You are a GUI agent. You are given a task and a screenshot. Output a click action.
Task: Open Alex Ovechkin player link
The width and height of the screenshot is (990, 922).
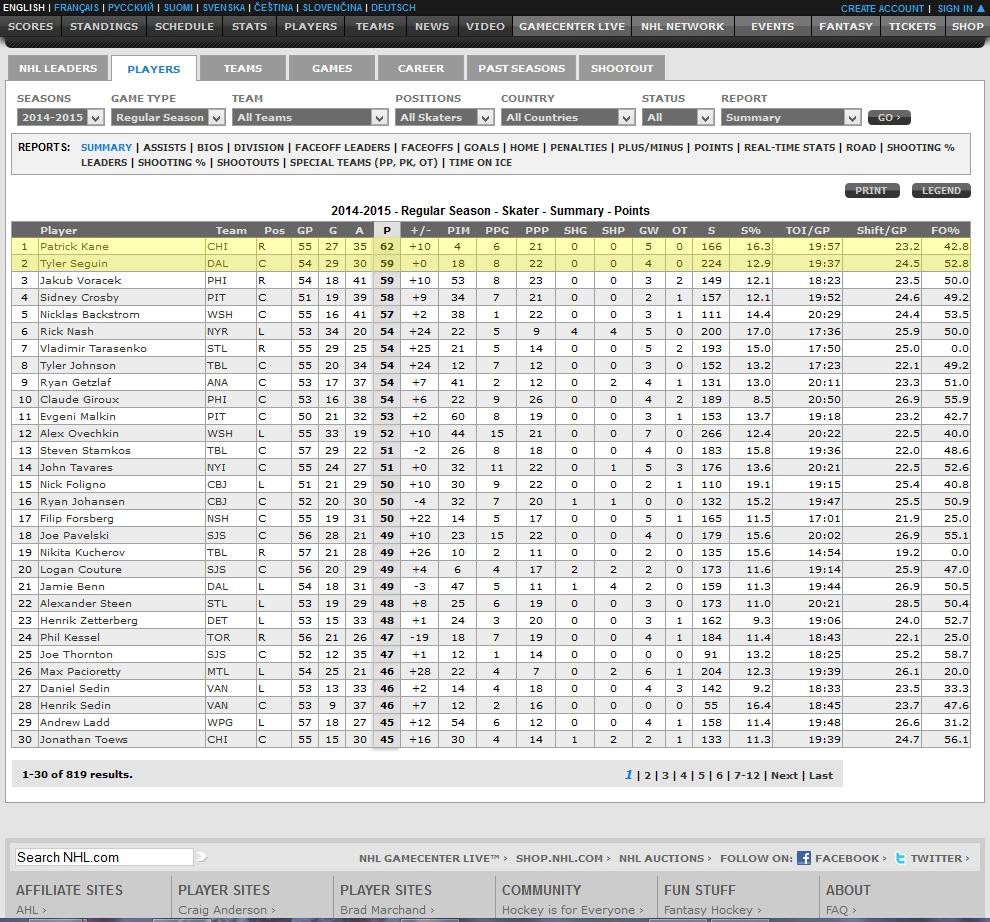click(80, 433)
